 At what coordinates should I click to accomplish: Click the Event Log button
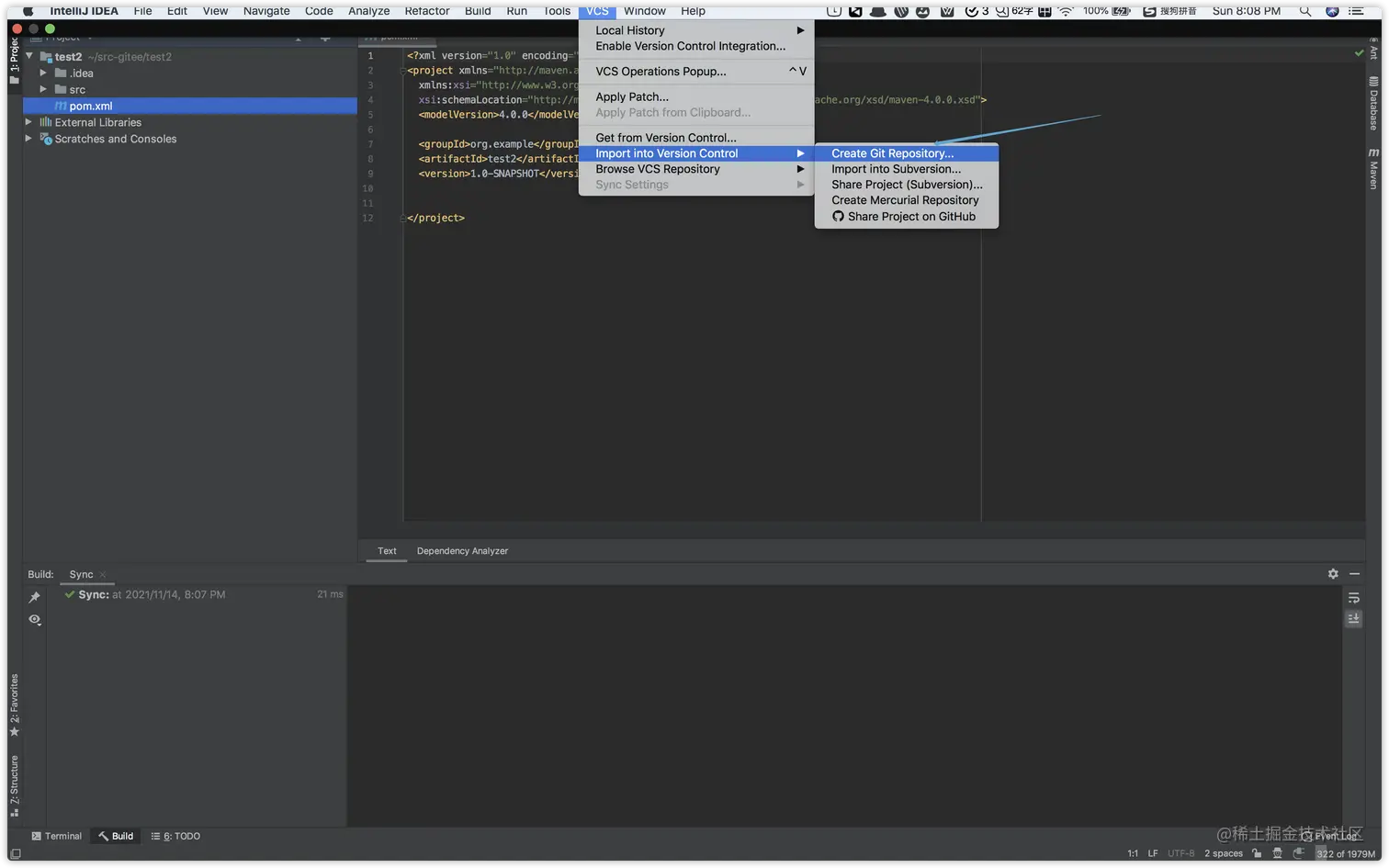pyautogui.click(x=1329, y=837)
